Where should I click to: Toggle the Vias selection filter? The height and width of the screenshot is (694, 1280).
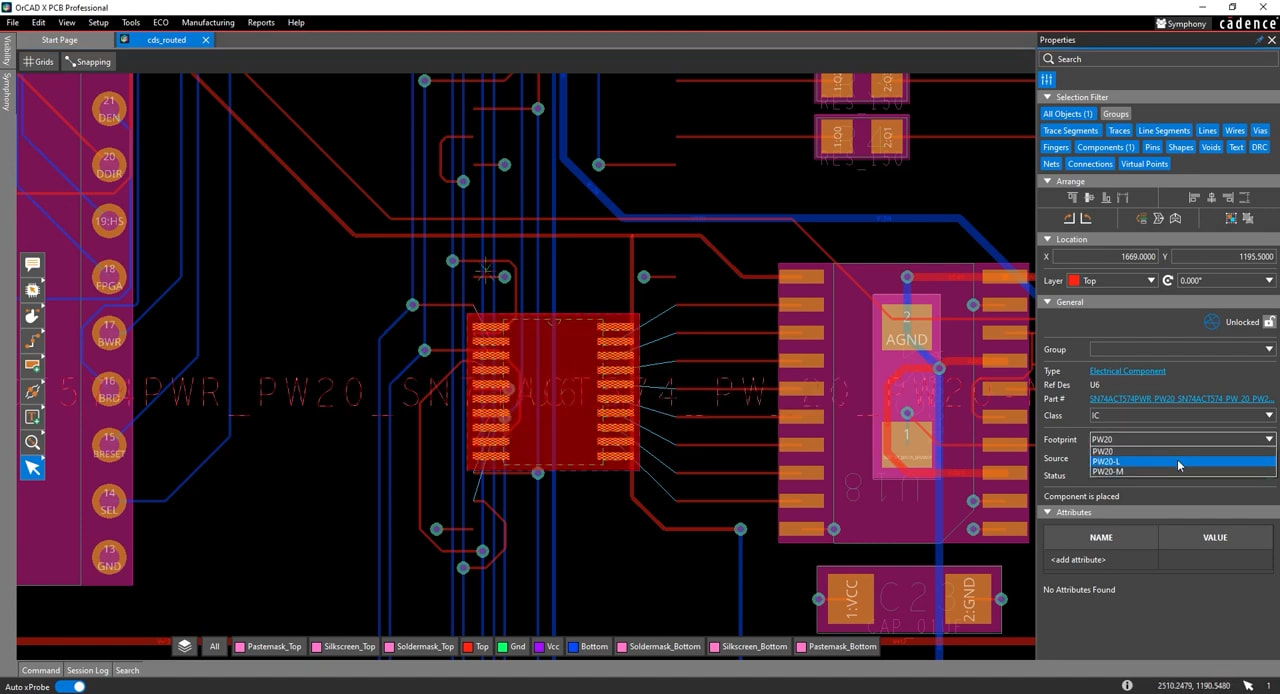(1260, 131)
